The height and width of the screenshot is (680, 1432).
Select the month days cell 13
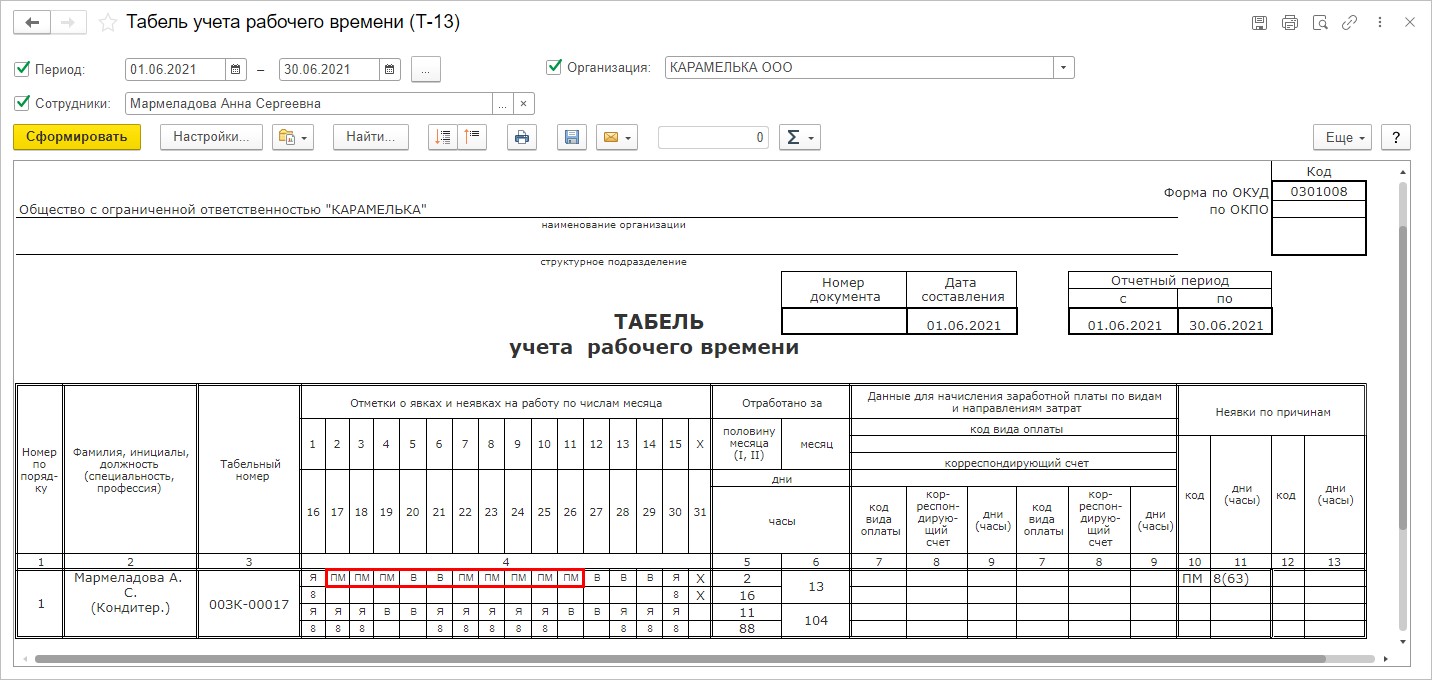(815, 587)
